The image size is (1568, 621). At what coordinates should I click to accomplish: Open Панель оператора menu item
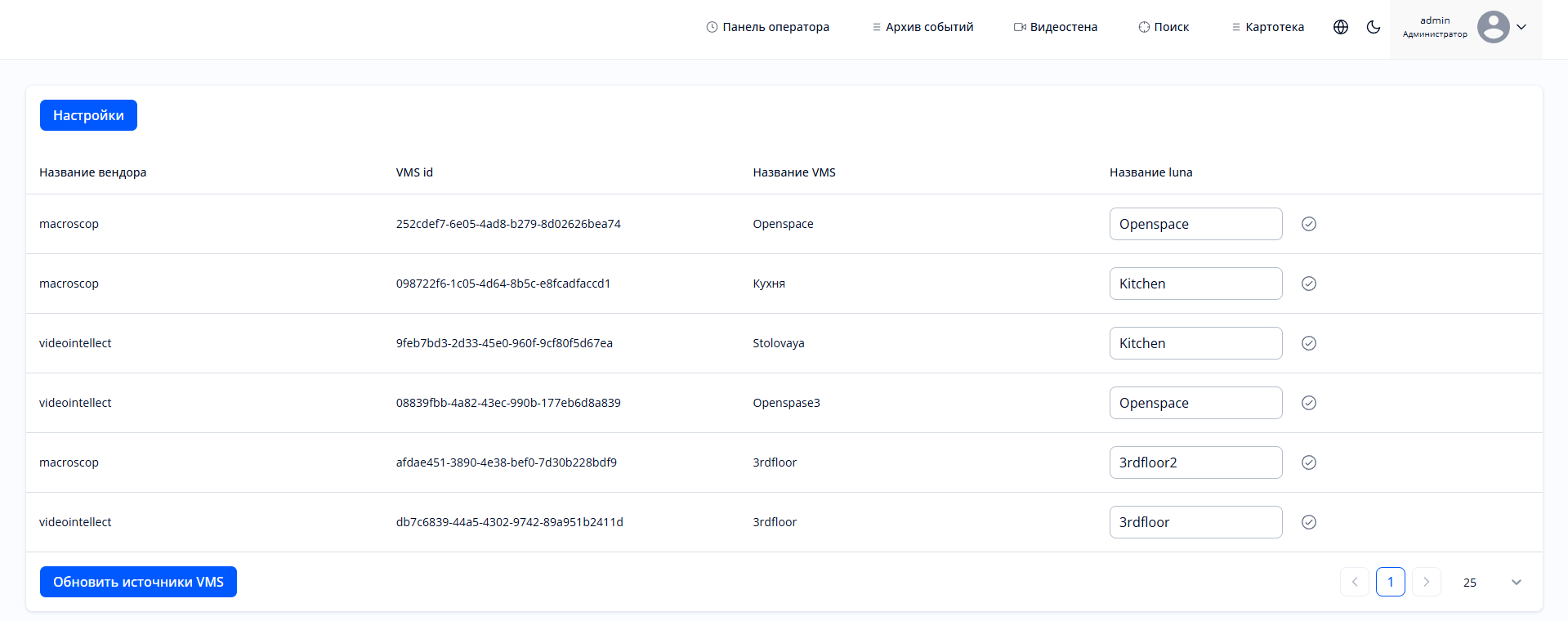pyautogui.click(x=768, y=27)
